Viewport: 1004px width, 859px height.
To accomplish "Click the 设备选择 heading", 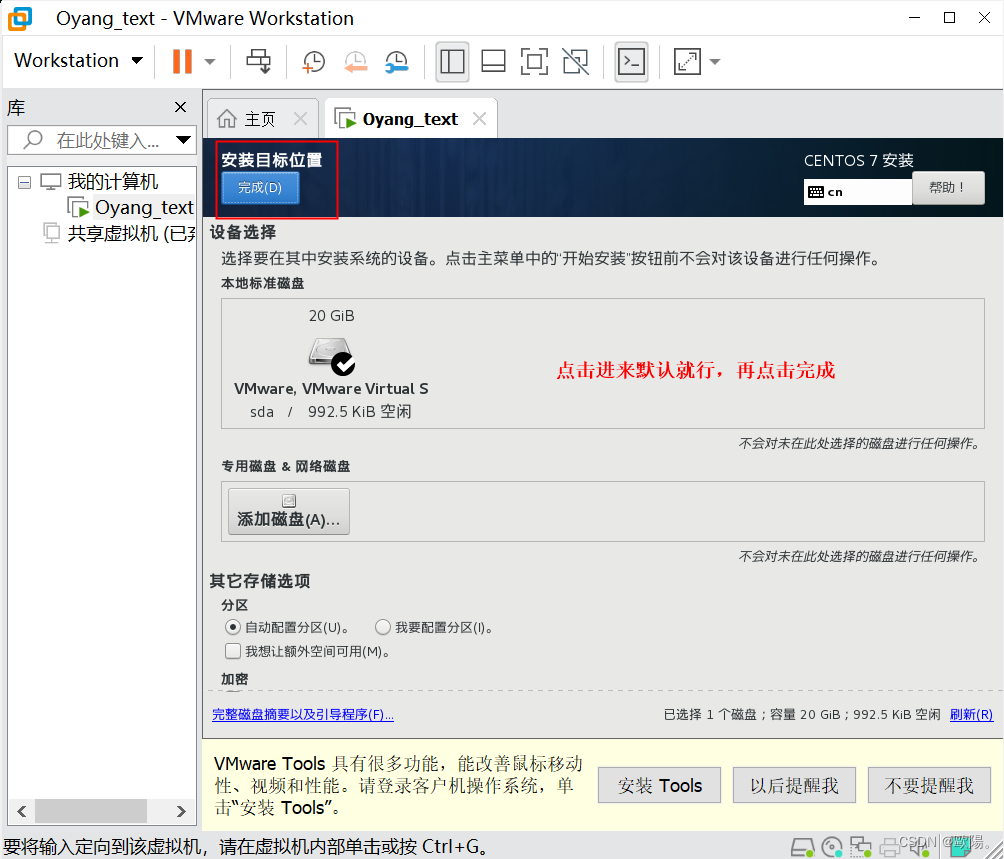I will (243, 232).
